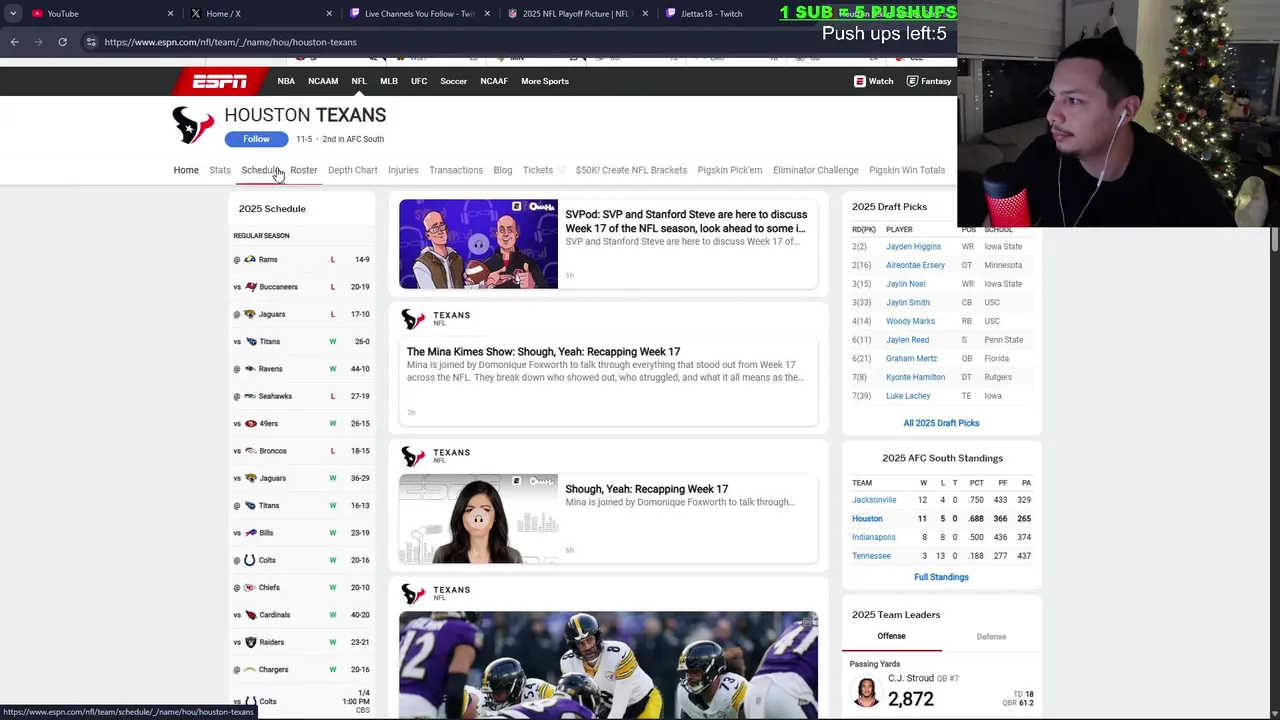Click Chiefs logo in schedule
This screenshot has height=720, width=1280.
point(251,587)
